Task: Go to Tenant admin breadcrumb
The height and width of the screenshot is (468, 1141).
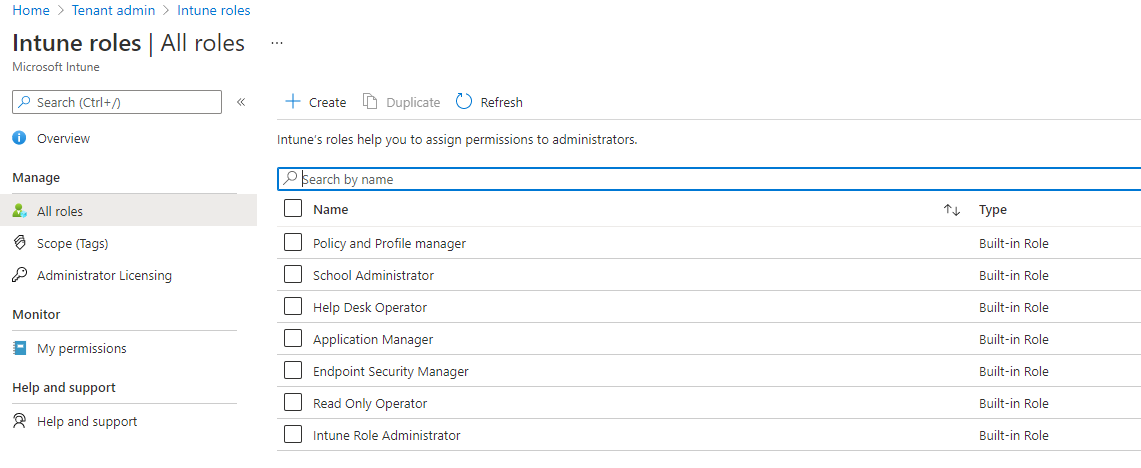Action: click(x=114, y=10)
